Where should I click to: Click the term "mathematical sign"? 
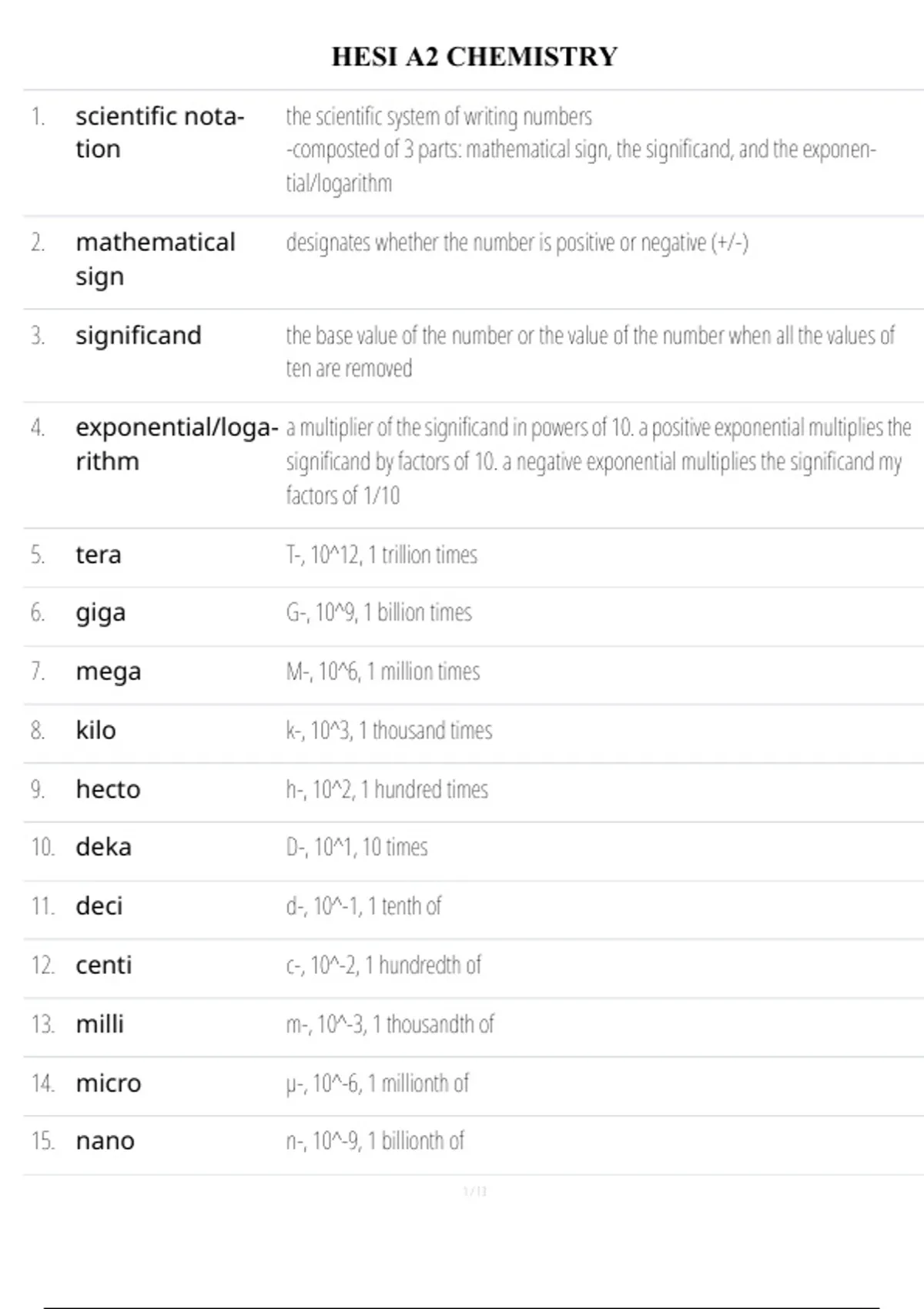tap(155, 259)
